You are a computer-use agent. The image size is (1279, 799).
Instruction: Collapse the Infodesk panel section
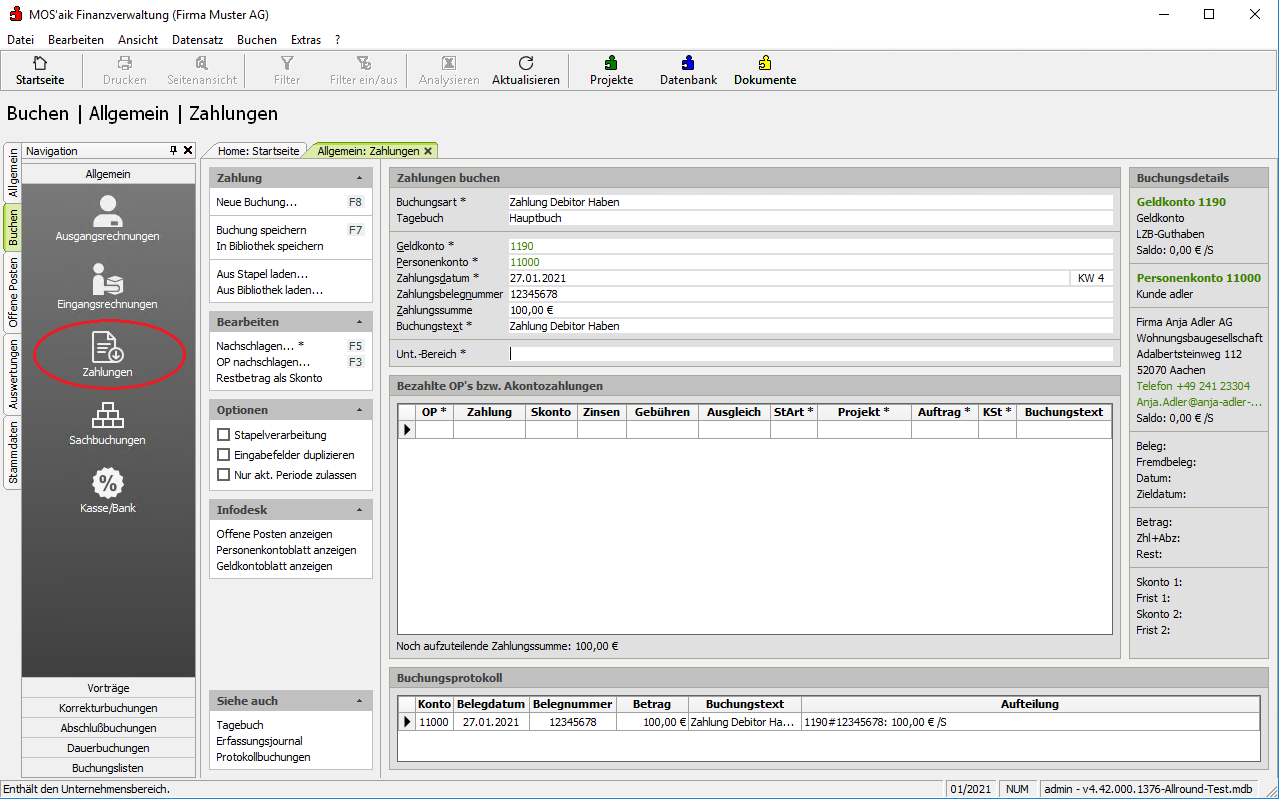[x=358, y=510]
